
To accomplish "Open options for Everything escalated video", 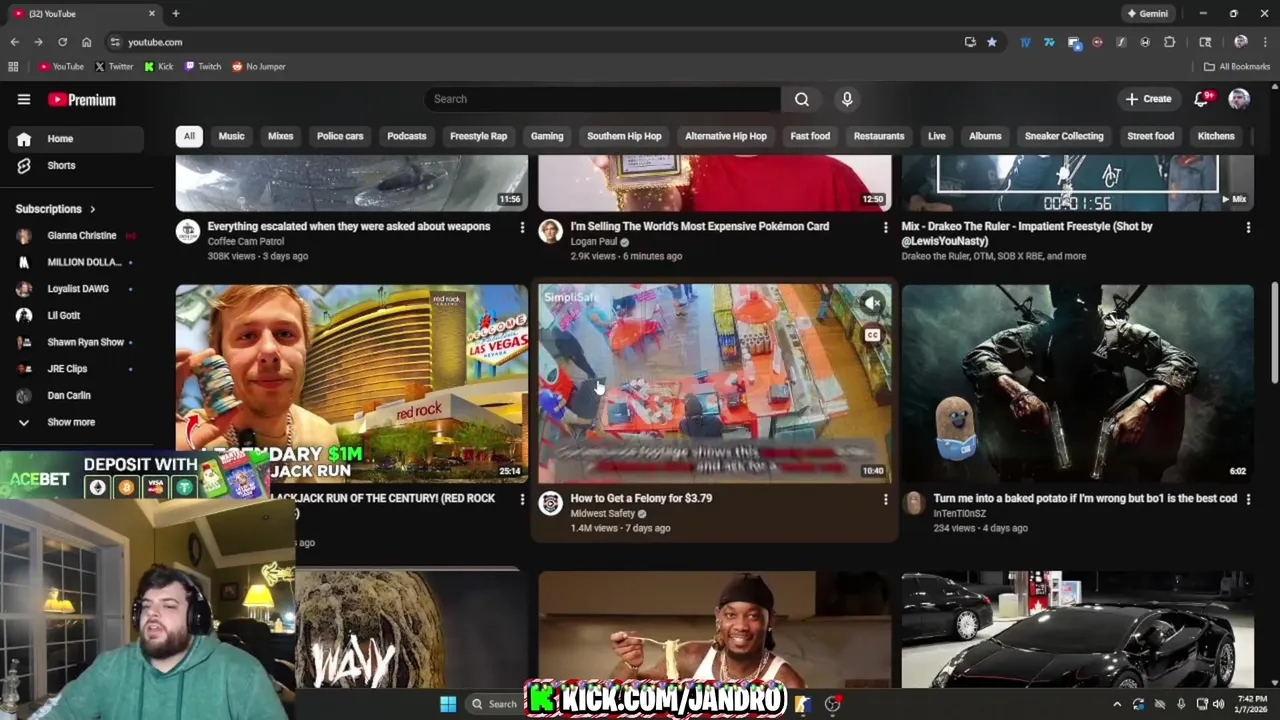I will coord(522,227).
